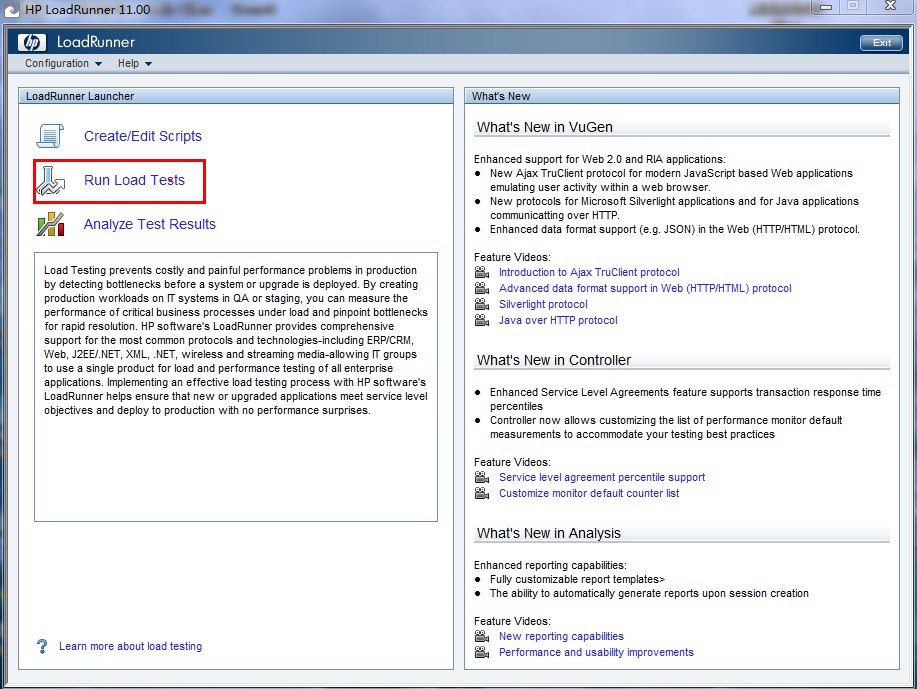This screenshot has width=917, height=689.
Task: Click the What's New in VuGen heading
Action: (x=544, y=127)
